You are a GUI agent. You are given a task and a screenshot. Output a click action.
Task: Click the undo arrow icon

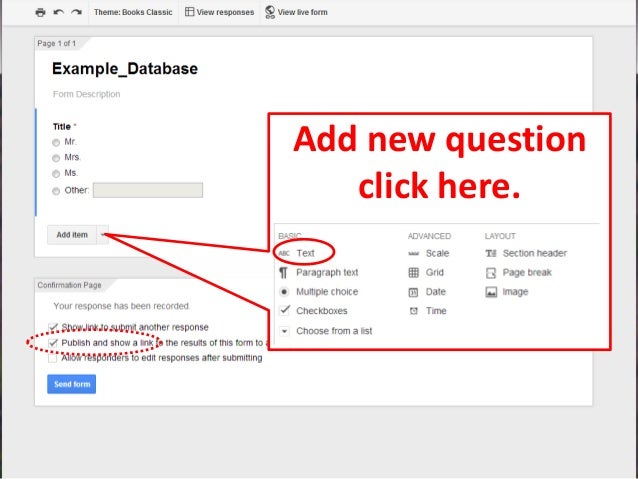(x=58, y=12)
